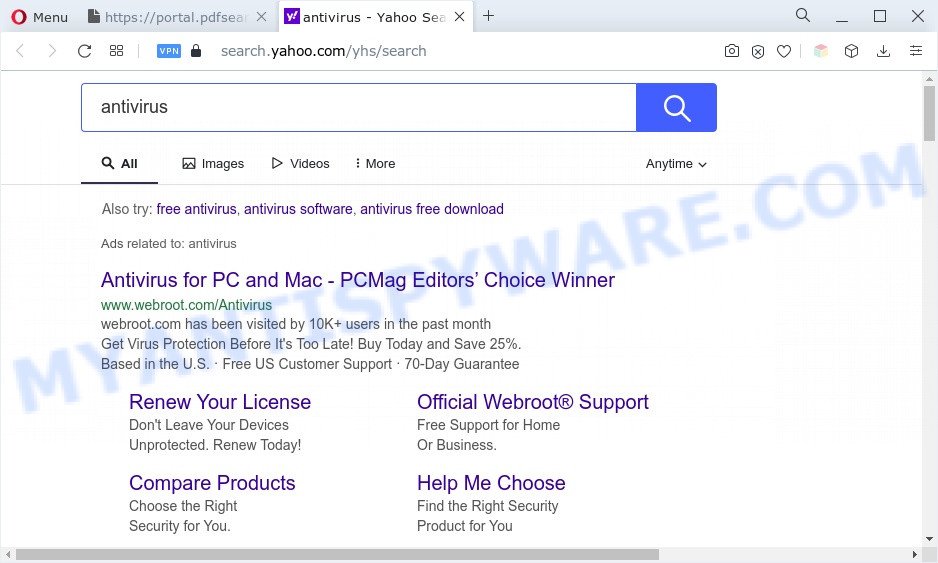The image size is (938, 563).
Task: Click the horizontal scrollbar right arrow
Action: click(x=914, y=555)
